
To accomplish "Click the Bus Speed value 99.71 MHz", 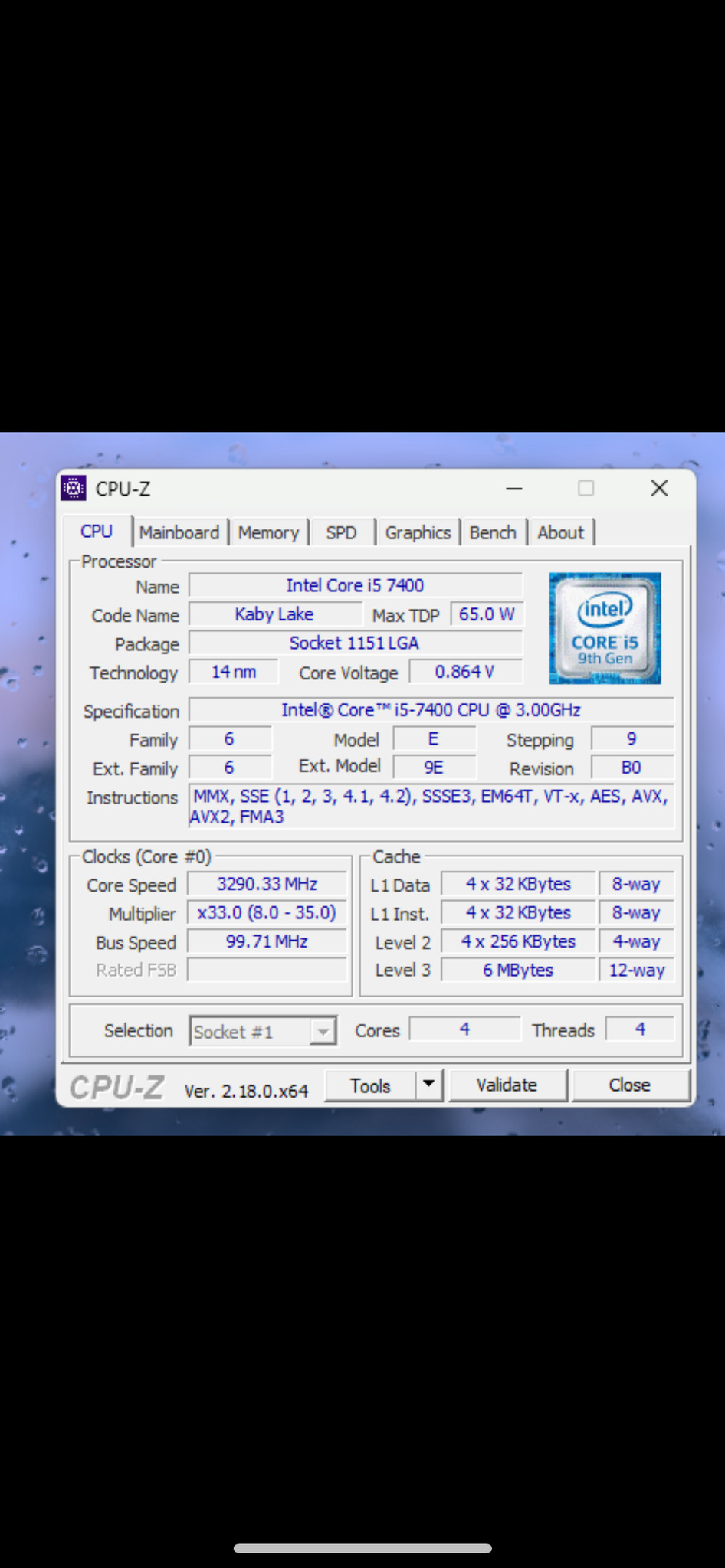I will (x=267, y=941).
